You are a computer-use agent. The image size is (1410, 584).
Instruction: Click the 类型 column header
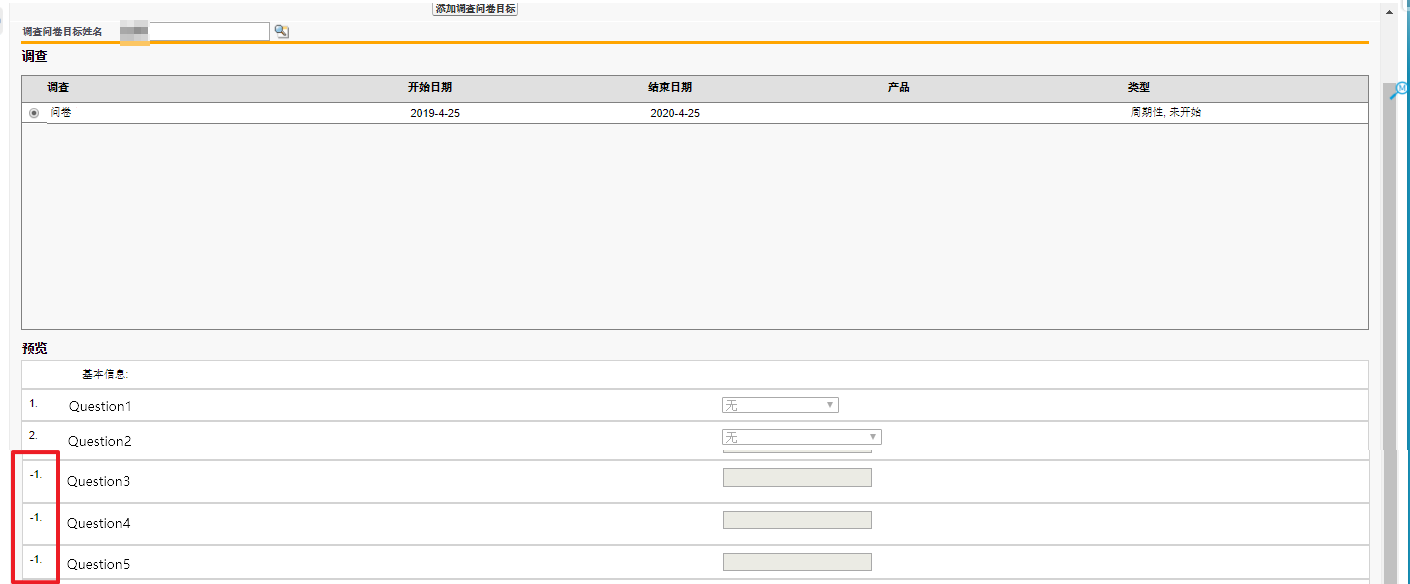pyautogui.click(x=1138, y=88)
